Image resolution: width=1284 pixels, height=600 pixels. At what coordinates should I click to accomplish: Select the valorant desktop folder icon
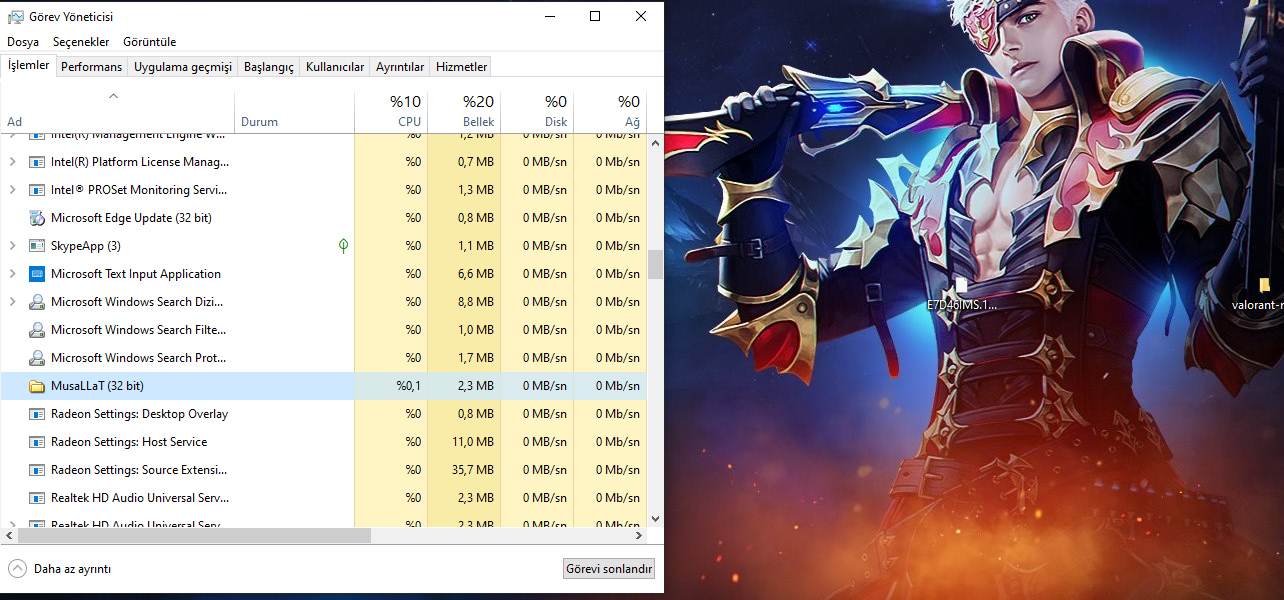click(1265, 287)
